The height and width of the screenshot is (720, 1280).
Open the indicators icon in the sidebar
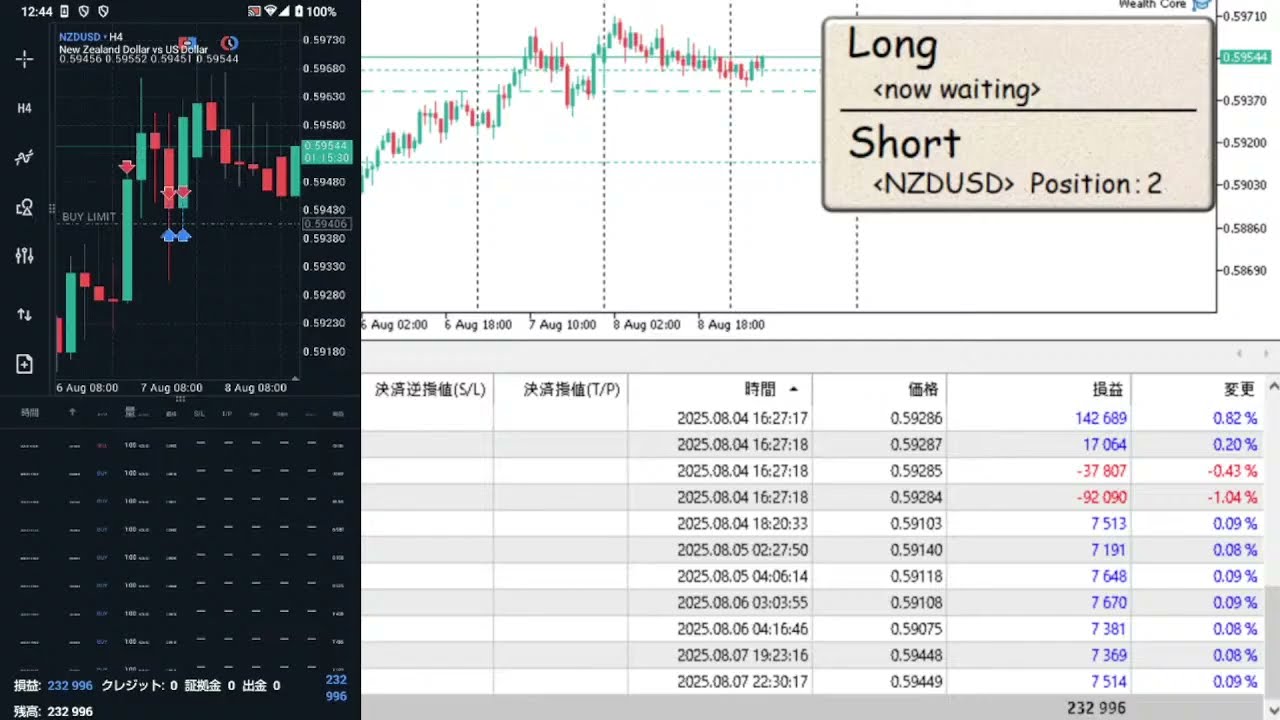click(25, 157)
